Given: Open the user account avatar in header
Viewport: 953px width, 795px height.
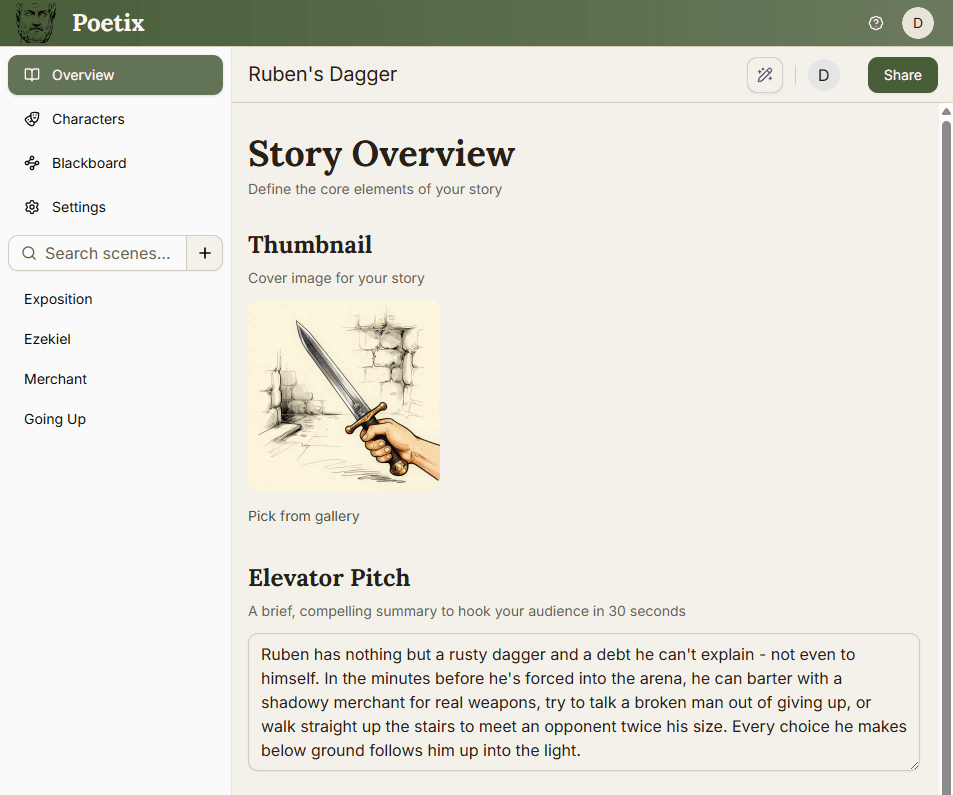Looking at the screenshot, I should (x=918, y=23).
